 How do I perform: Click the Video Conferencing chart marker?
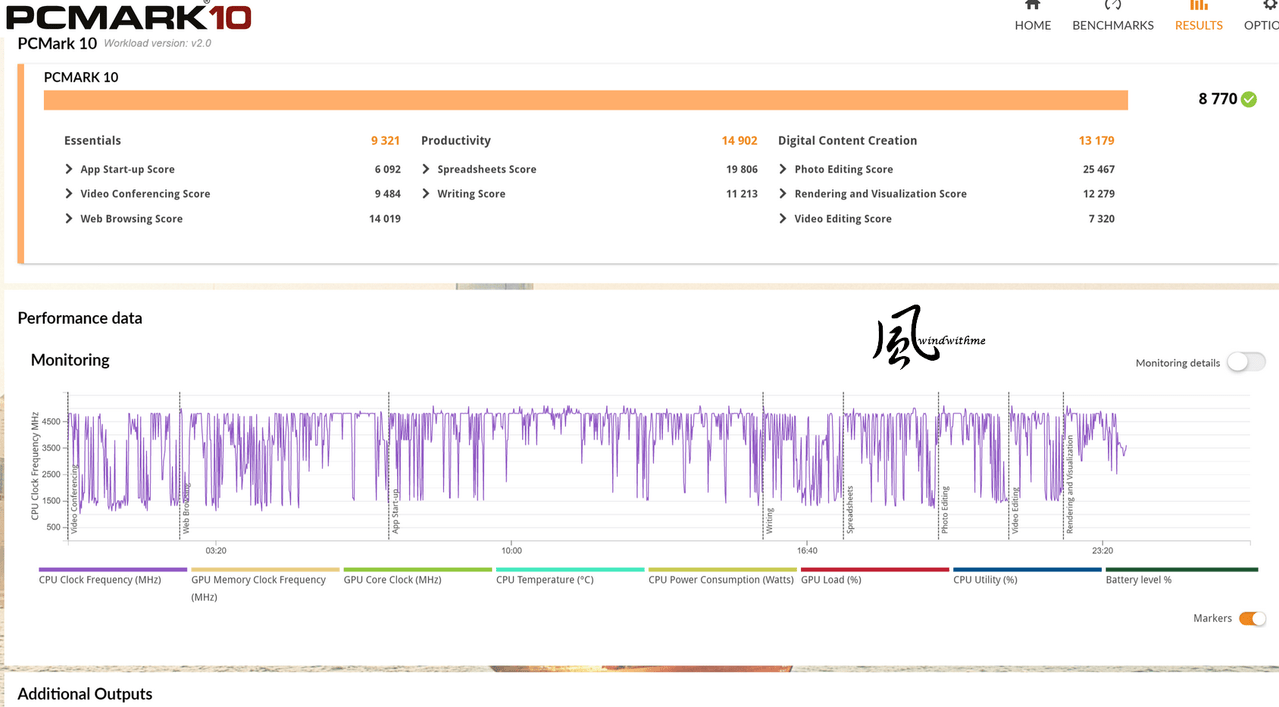coord(74,499)
